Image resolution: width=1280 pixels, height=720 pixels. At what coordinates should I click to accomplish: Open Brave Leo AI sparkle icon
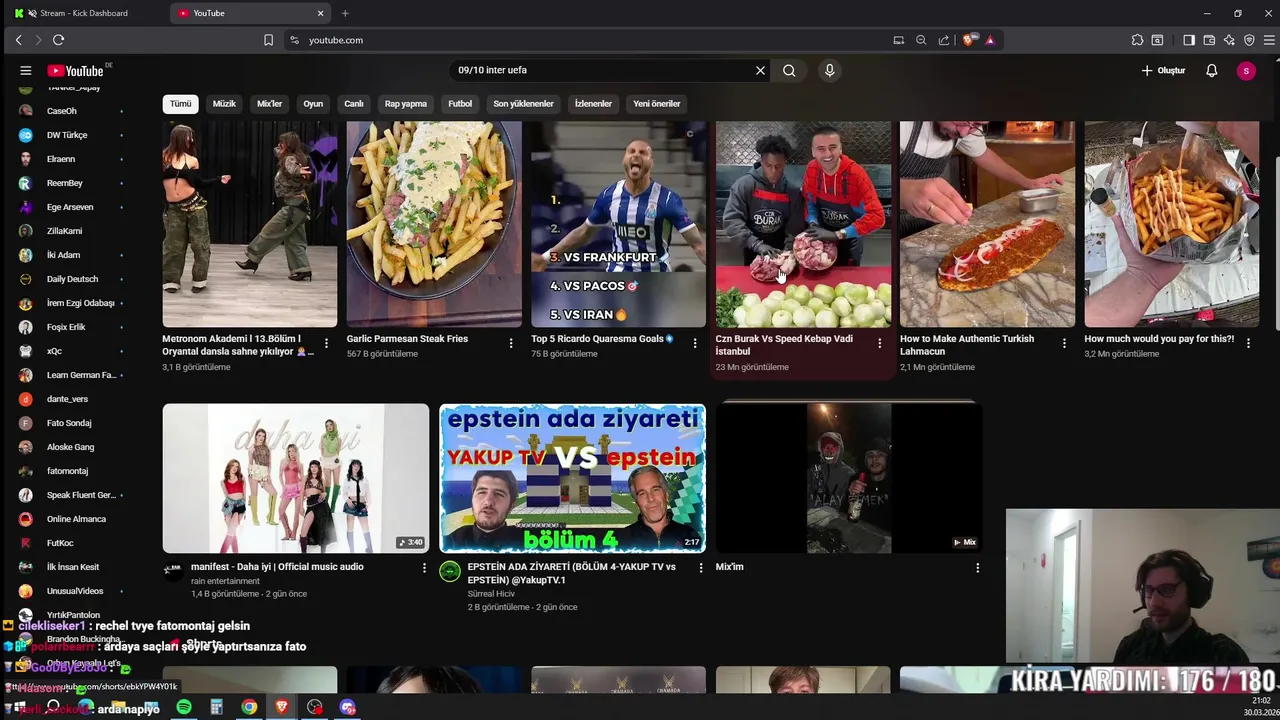pos(1229,40)
